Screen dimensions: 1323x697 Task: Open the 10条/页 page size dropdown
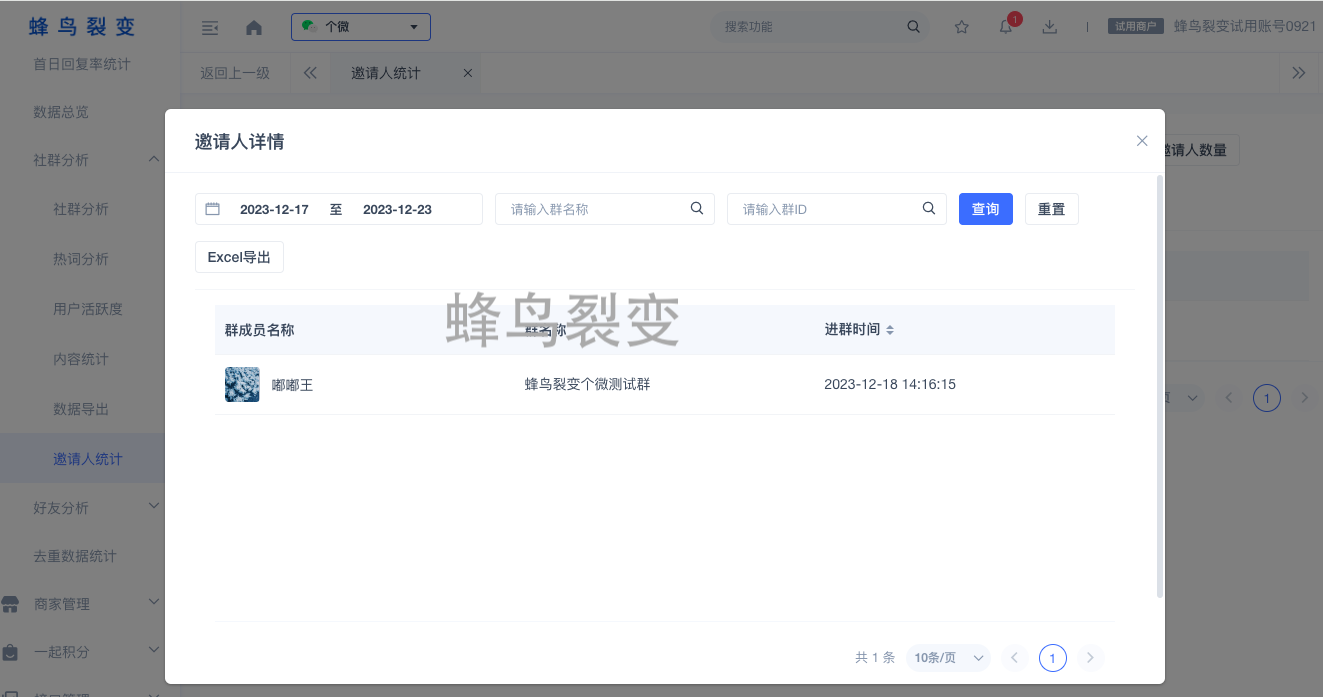tap(948, 658)
